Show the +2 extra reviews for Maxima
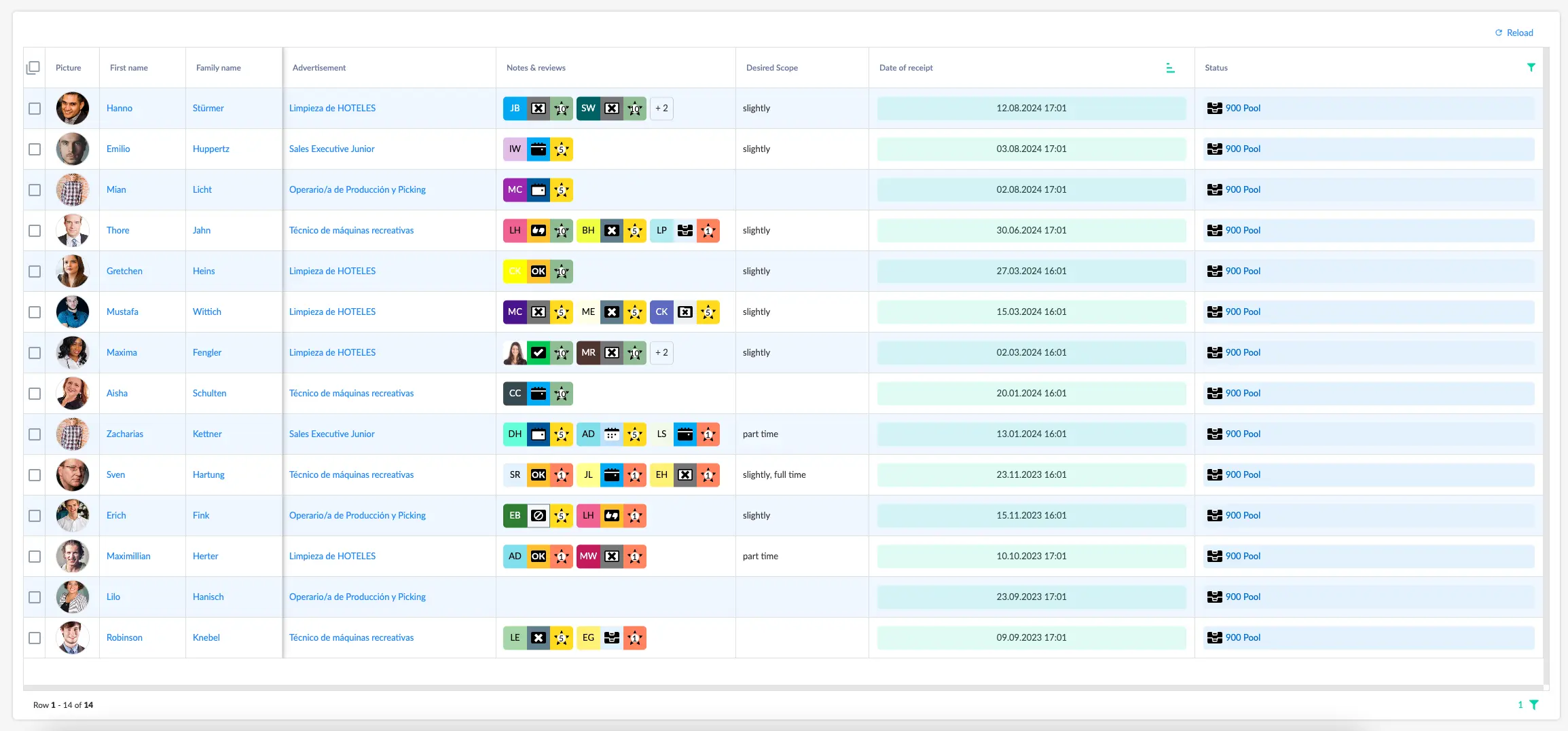1568x731 pixels. [x=661, y=353]
